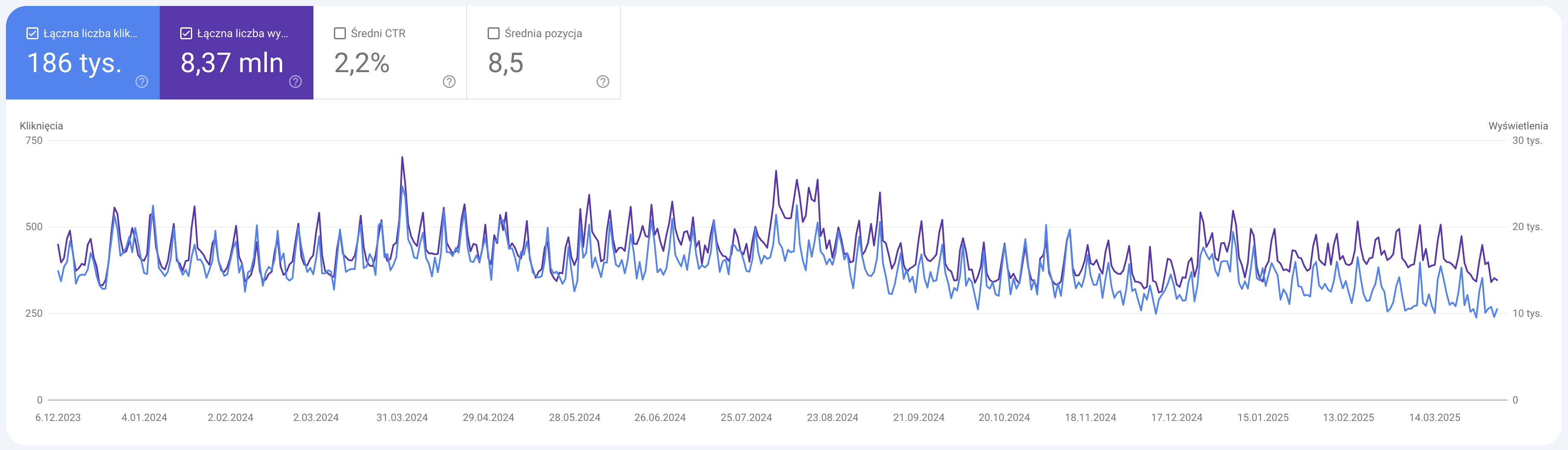The height and width of the screenshot is (450, 1568).
Task: Uncheck the Łączna liczba kliknięć checkbox
Action: tap(33, 33)
